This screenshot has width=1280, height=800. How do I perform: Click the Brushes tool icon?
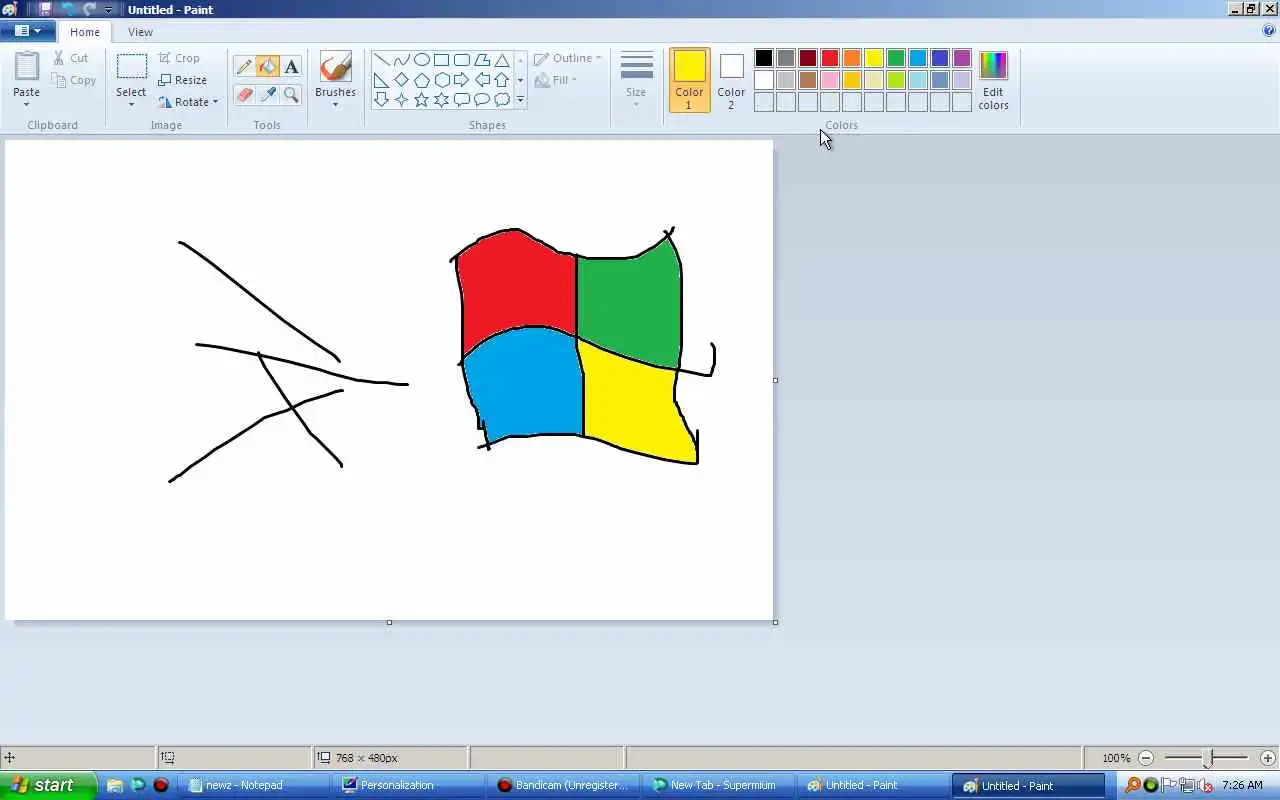pyautogui.click(x=335, y=67)
